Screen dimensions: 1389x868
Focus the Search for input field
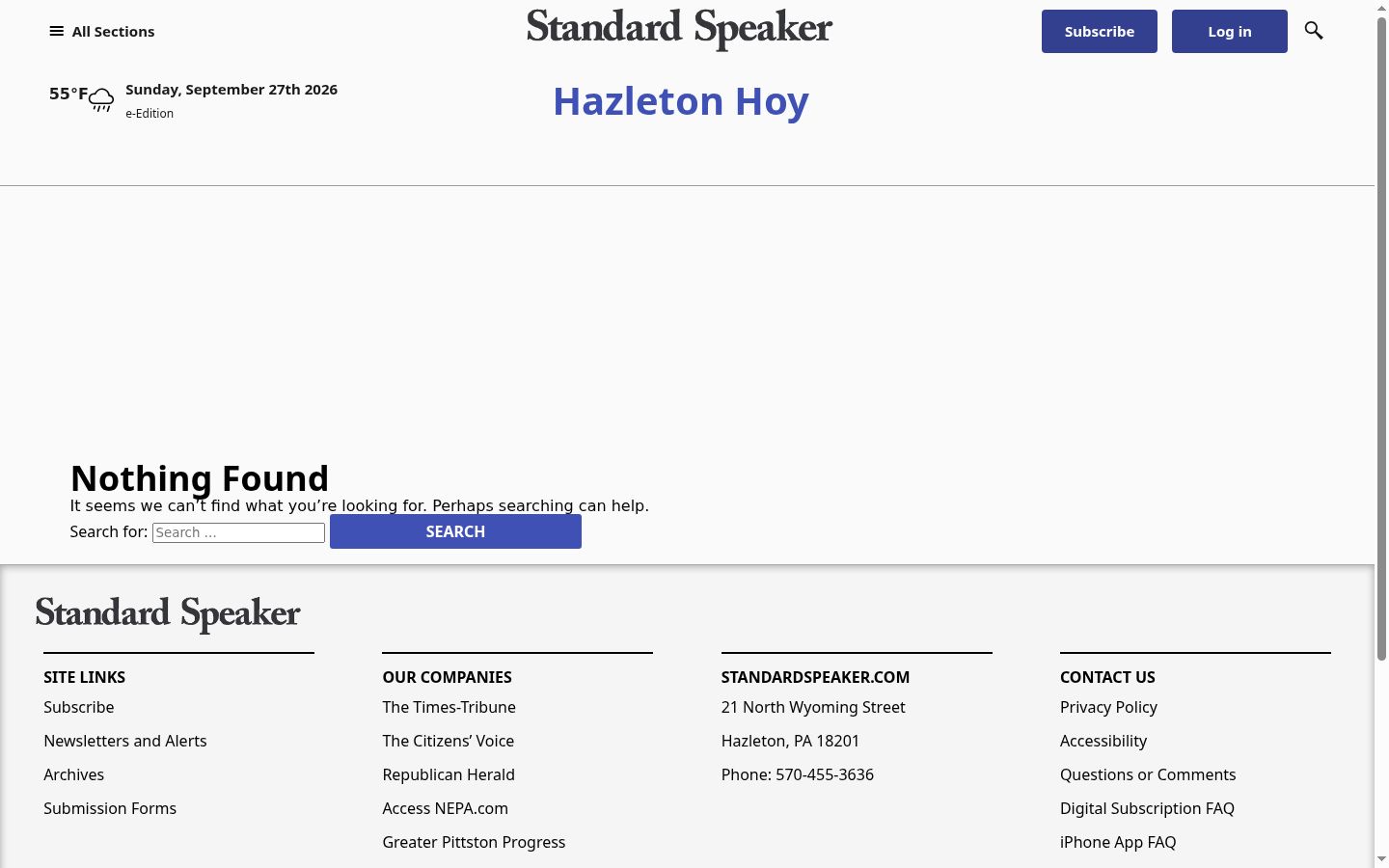pos(238,532)
